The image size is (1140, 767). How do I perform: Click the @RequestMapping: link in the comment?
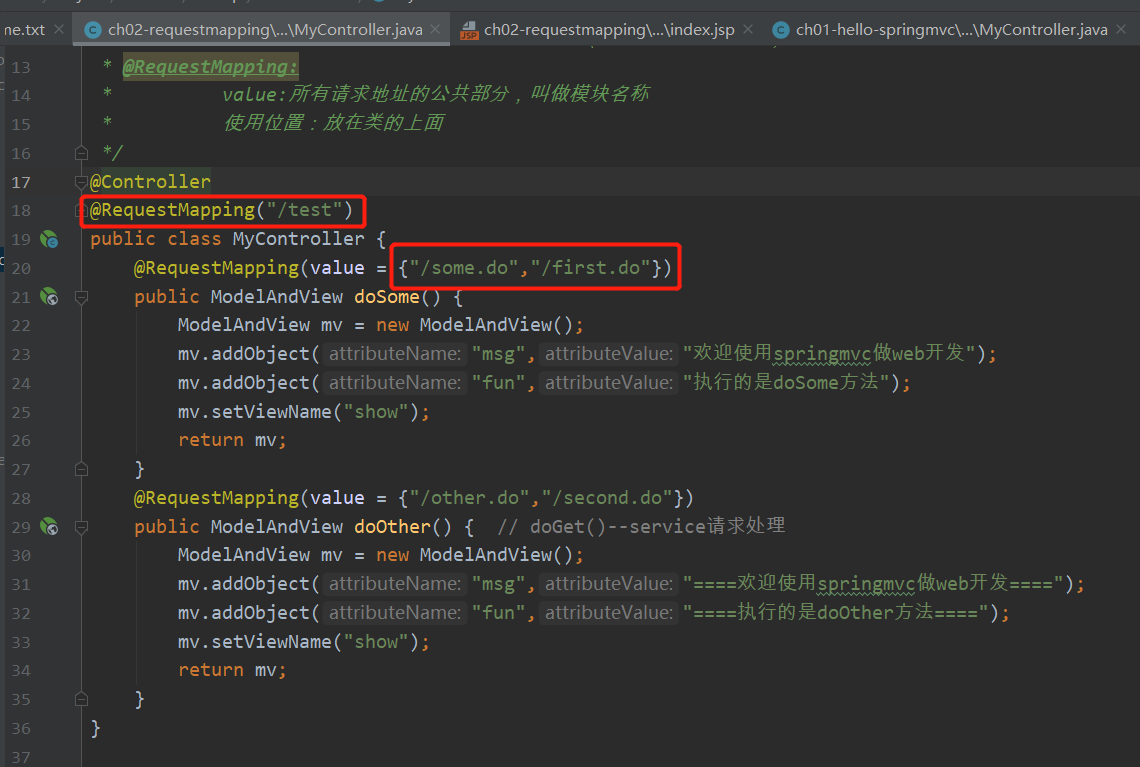click(210, 67)
